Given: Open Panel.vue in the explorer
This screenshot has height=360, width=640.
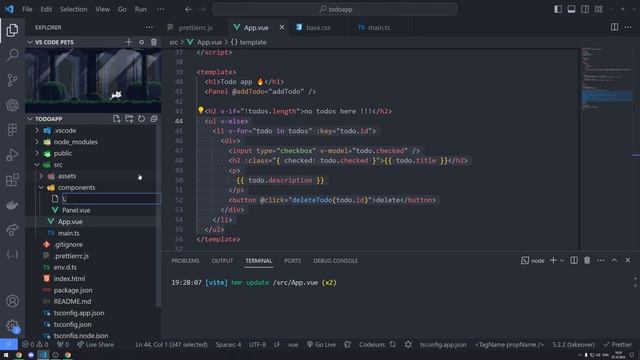Looking at the screenshot, I should [76, 210].
